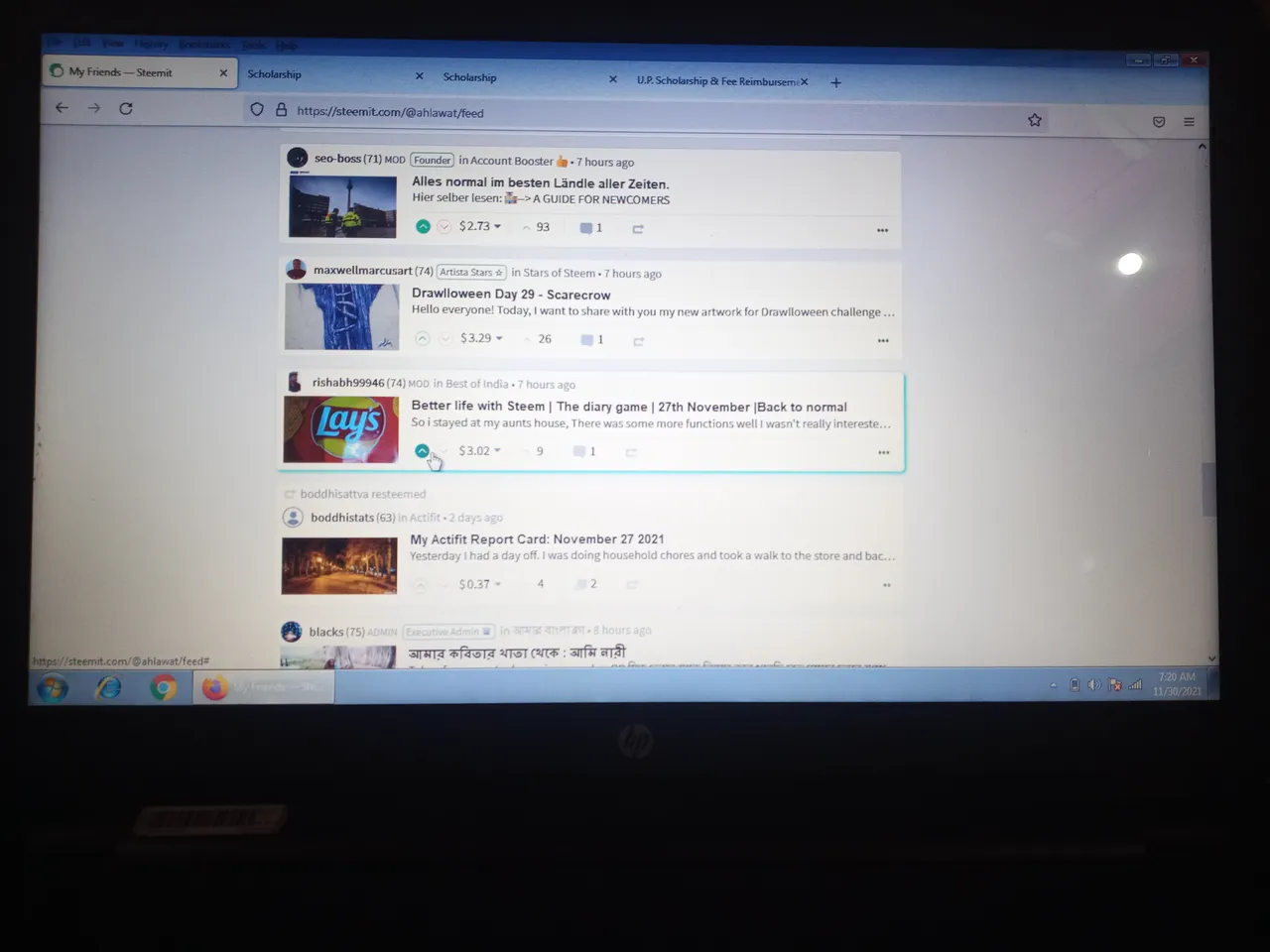Open comments on rishabh99946's diary post

click(585, 451)
